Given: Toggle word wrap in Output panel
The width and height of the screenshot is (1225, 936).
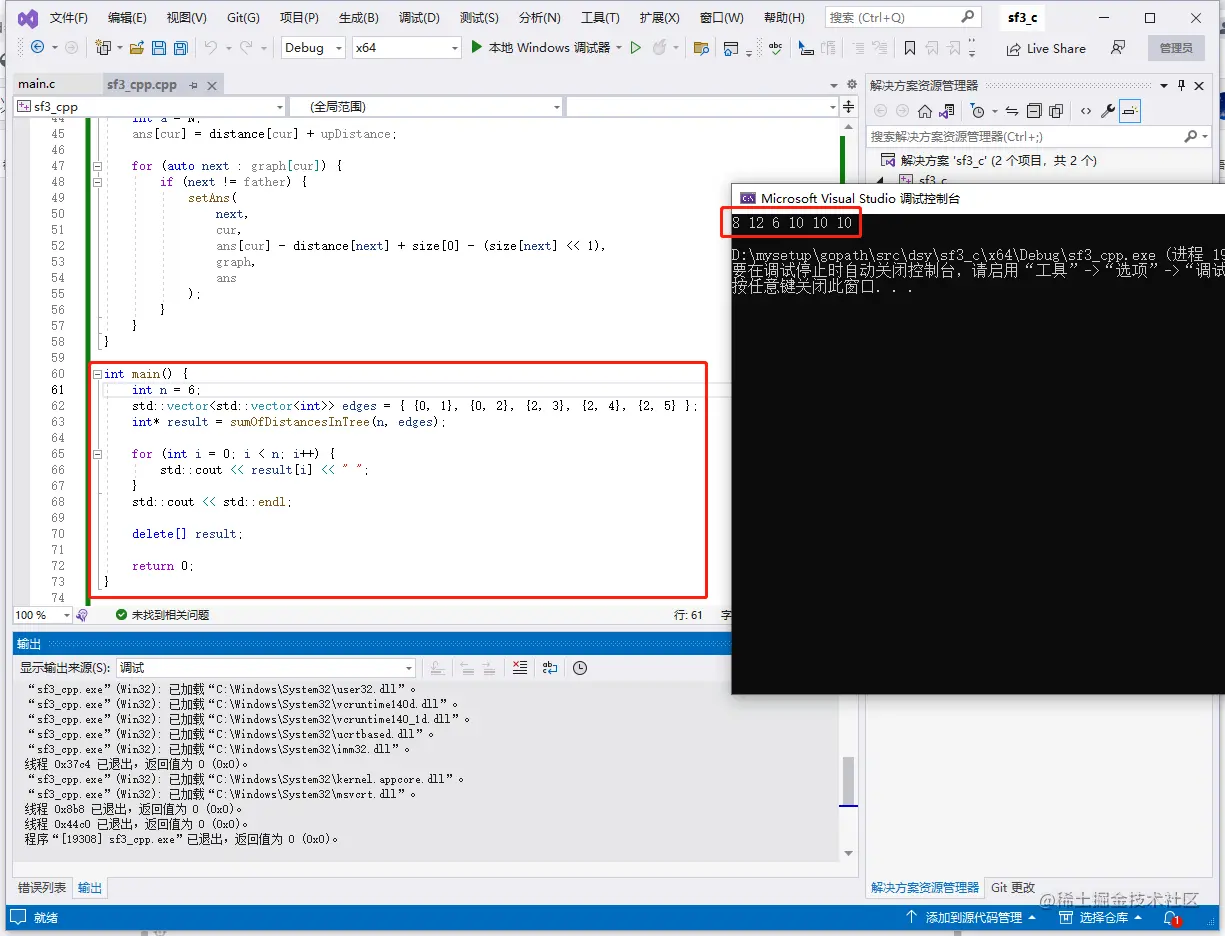Looking at the screenshot, I should click(549, 668).
